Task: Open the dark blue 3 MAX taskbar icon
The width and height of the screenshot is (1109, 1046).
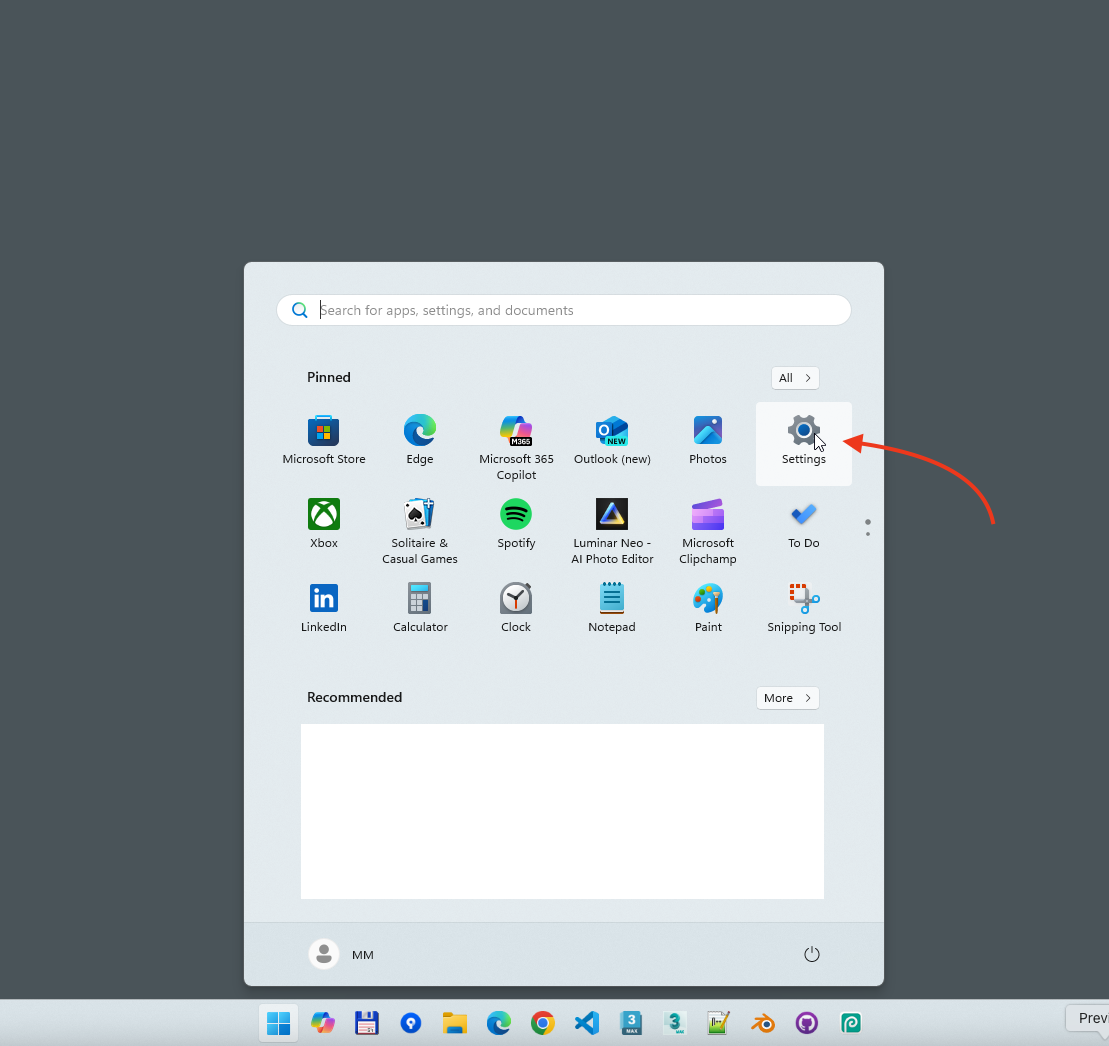Action: (631, 1023)
